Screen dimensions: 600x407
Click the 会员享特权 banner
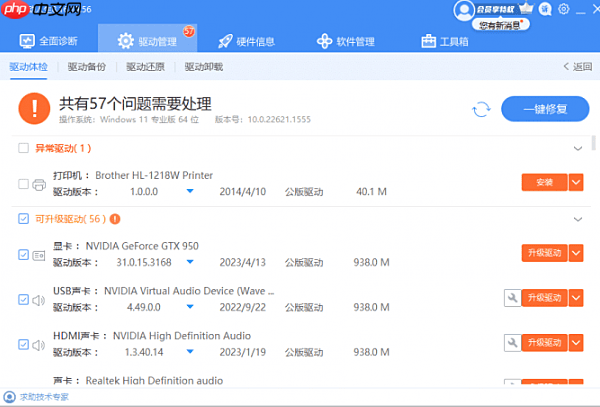495,9
